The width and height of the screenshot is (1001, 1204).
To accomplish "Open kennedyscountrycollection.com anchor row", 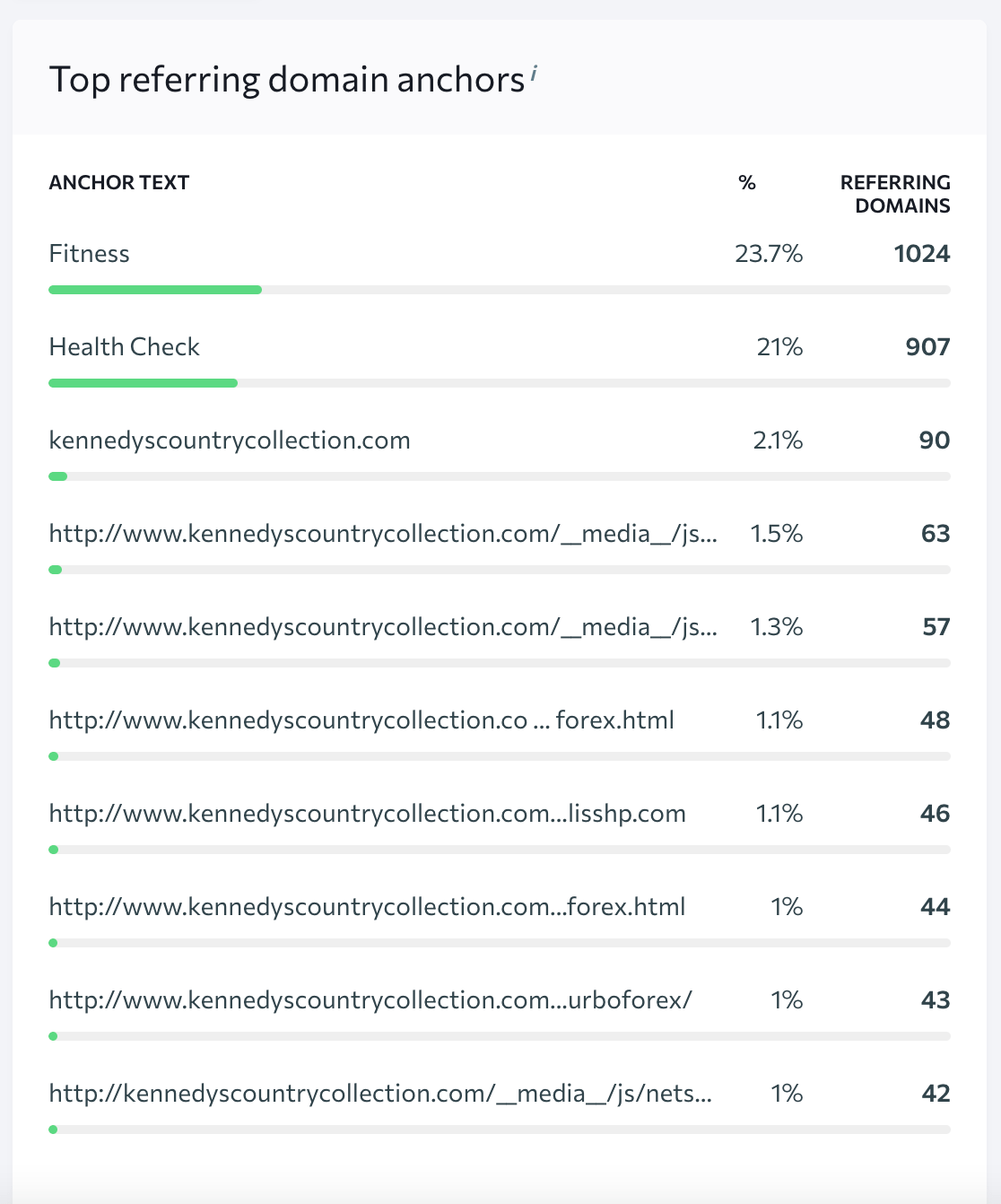I will point(230,441).
